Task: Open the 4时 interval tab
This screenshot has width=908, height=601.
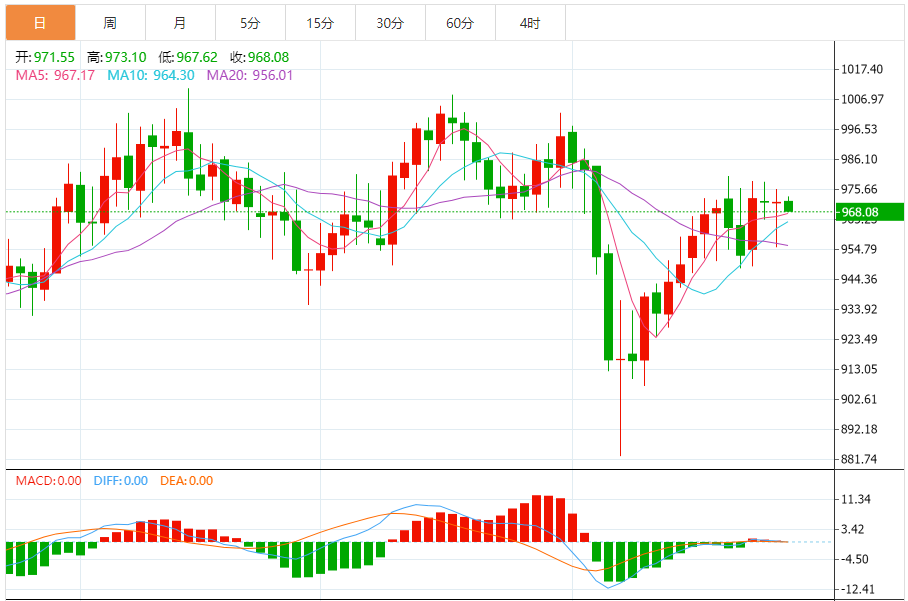Action: (530, 23)
